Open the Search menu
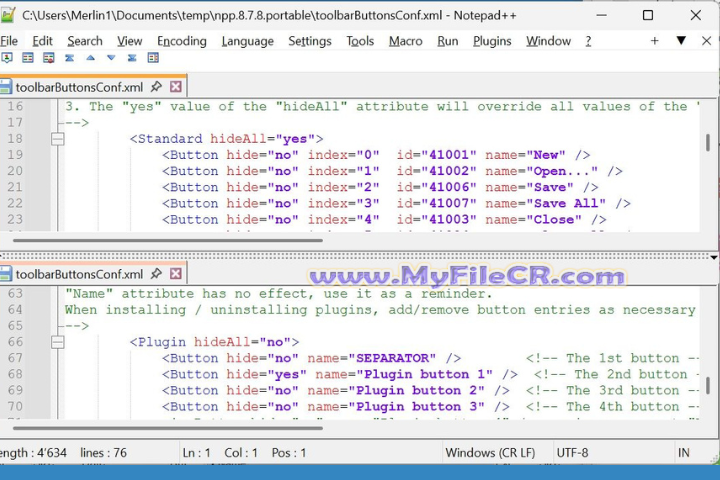 [85, 41]
